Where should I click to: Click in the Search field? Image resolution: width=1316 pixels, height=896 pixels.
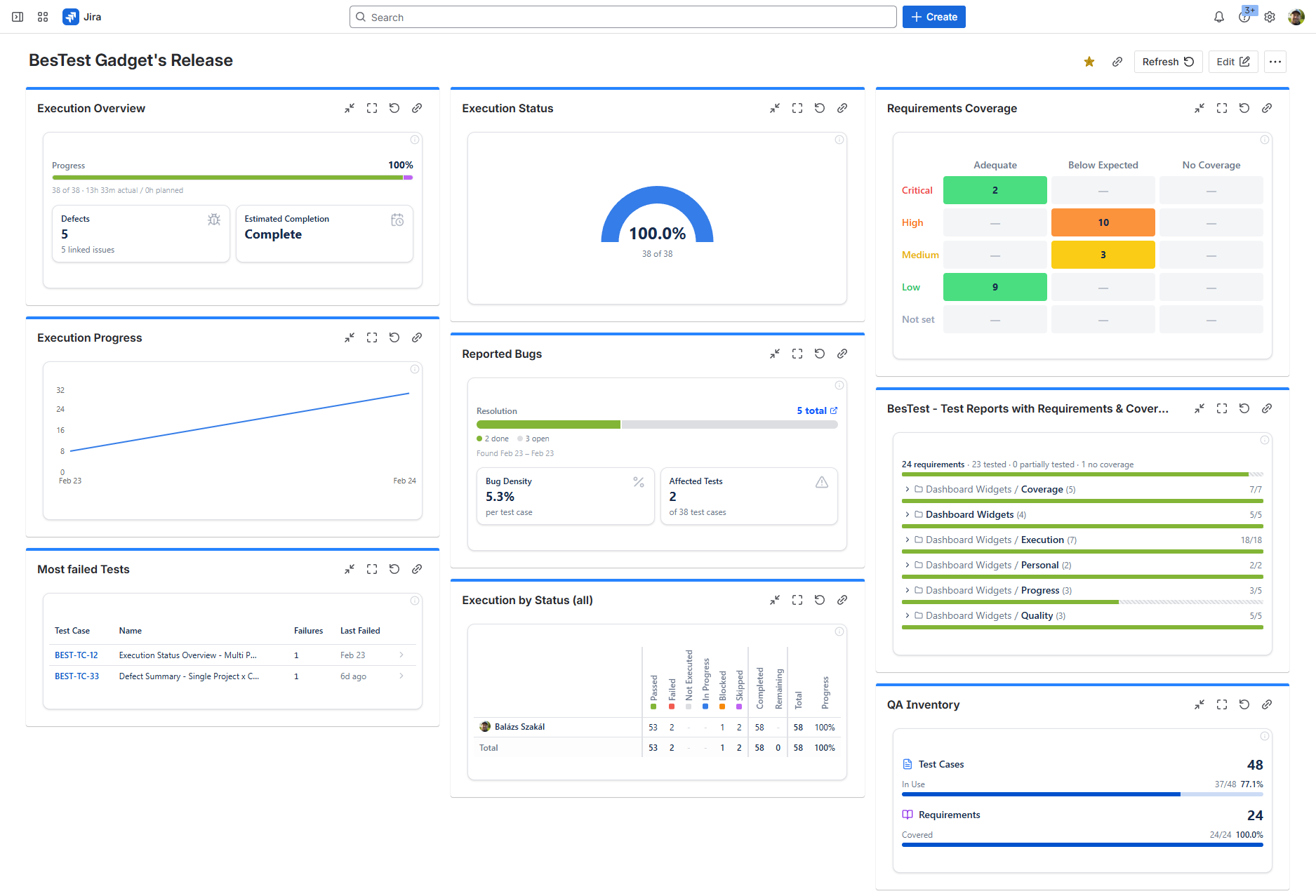(623, 17)
